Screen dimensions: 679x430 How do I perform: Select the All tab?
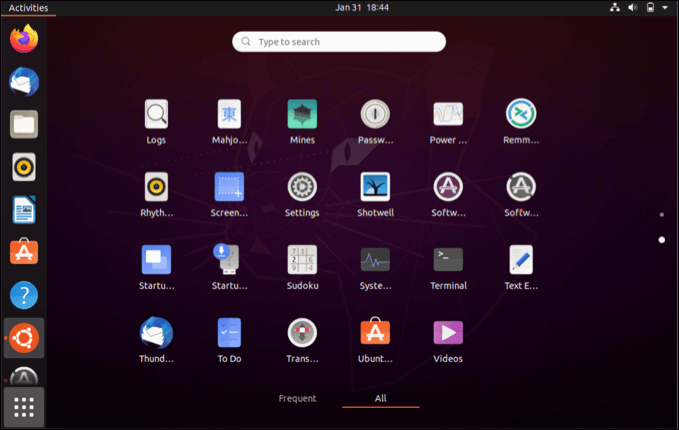381,398
